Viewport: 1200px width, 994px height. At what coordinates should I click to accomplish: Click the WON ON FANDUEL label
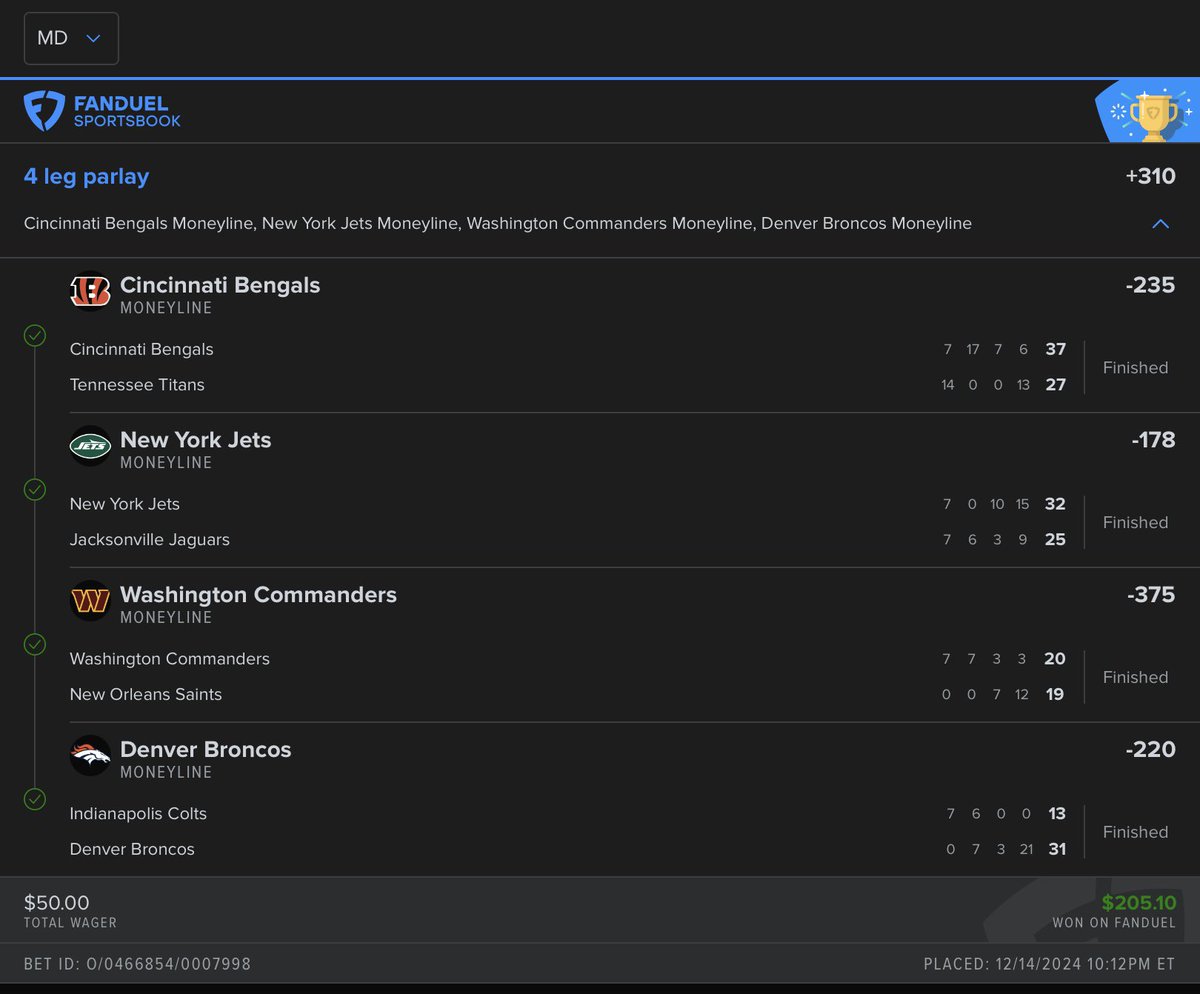1114,923
